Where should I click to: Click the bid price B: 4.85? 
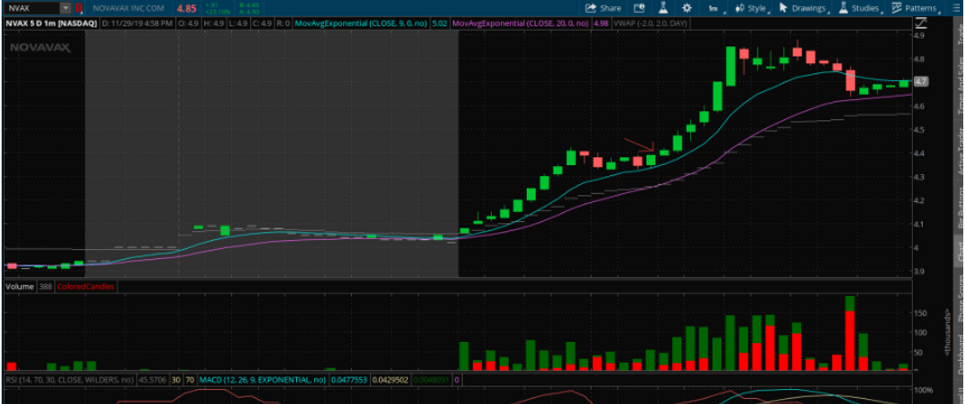click(x=249, y=5)
